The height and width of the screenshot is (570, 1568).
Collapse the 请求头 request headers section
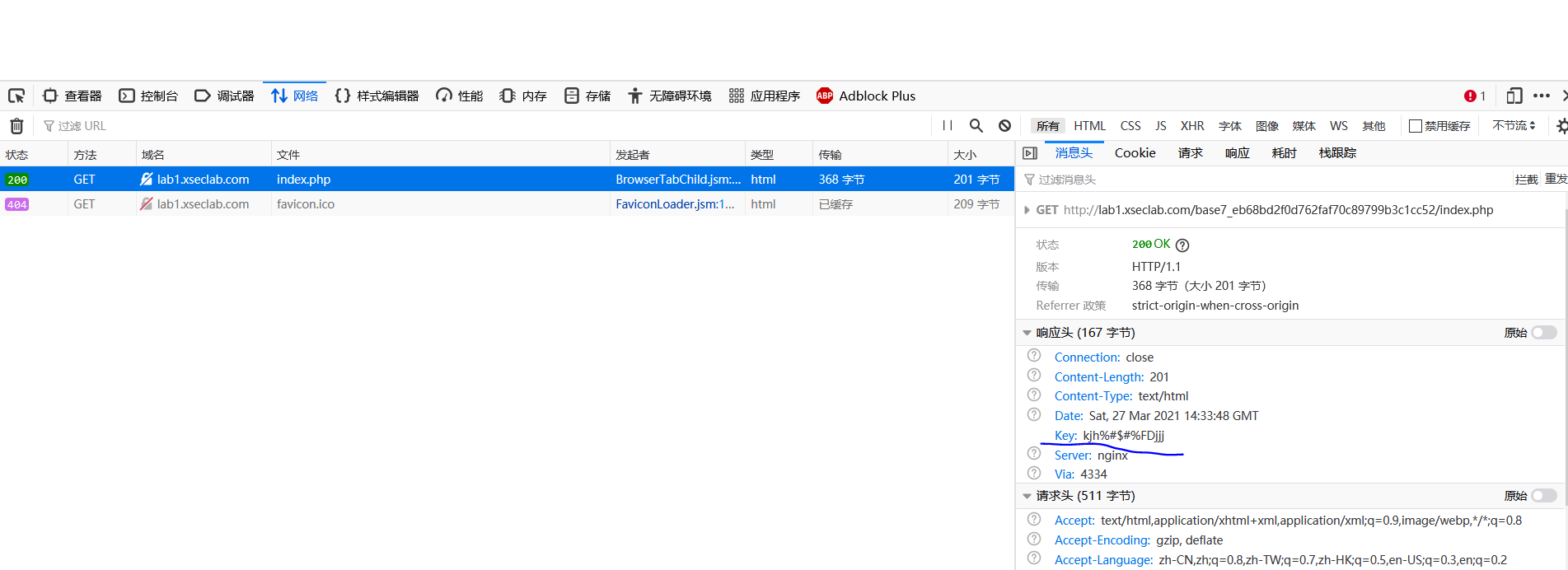click(x=1027, y=496)
